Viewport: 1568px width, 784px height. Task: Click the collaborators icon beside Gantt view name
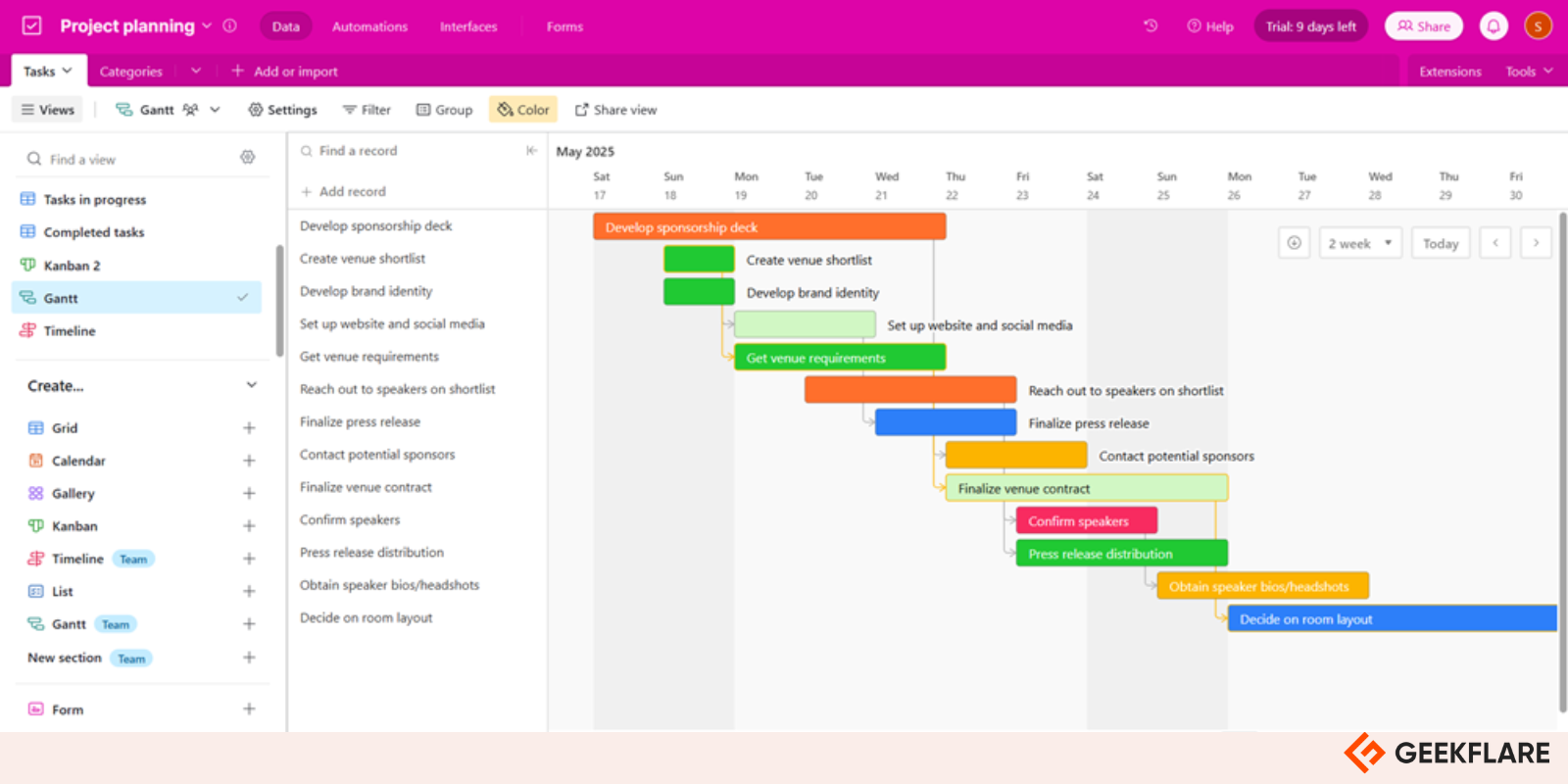[x=191, y=110]
